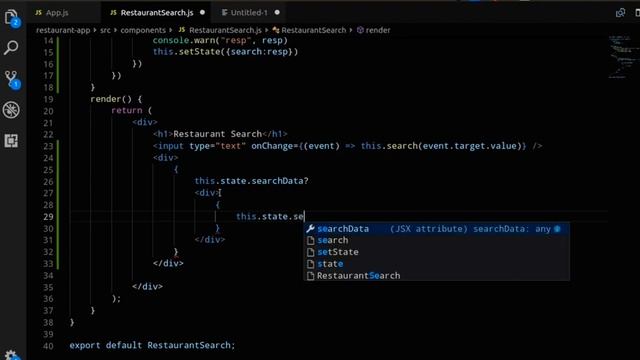This screenshot has width=640, height=360.
Task: Open src breadcrumb folder
Action: click(x=105, y=30)
